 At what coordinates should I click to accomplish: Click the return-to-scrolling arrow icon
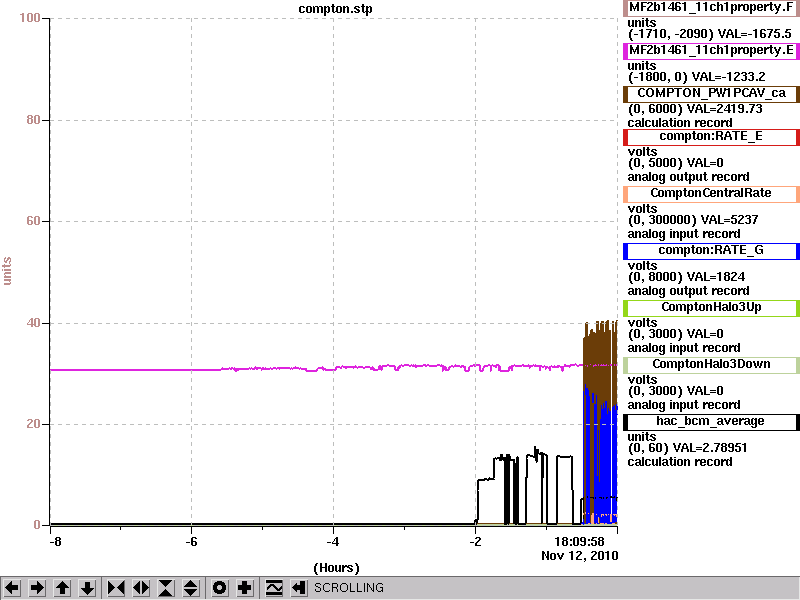tap(299, 588)
